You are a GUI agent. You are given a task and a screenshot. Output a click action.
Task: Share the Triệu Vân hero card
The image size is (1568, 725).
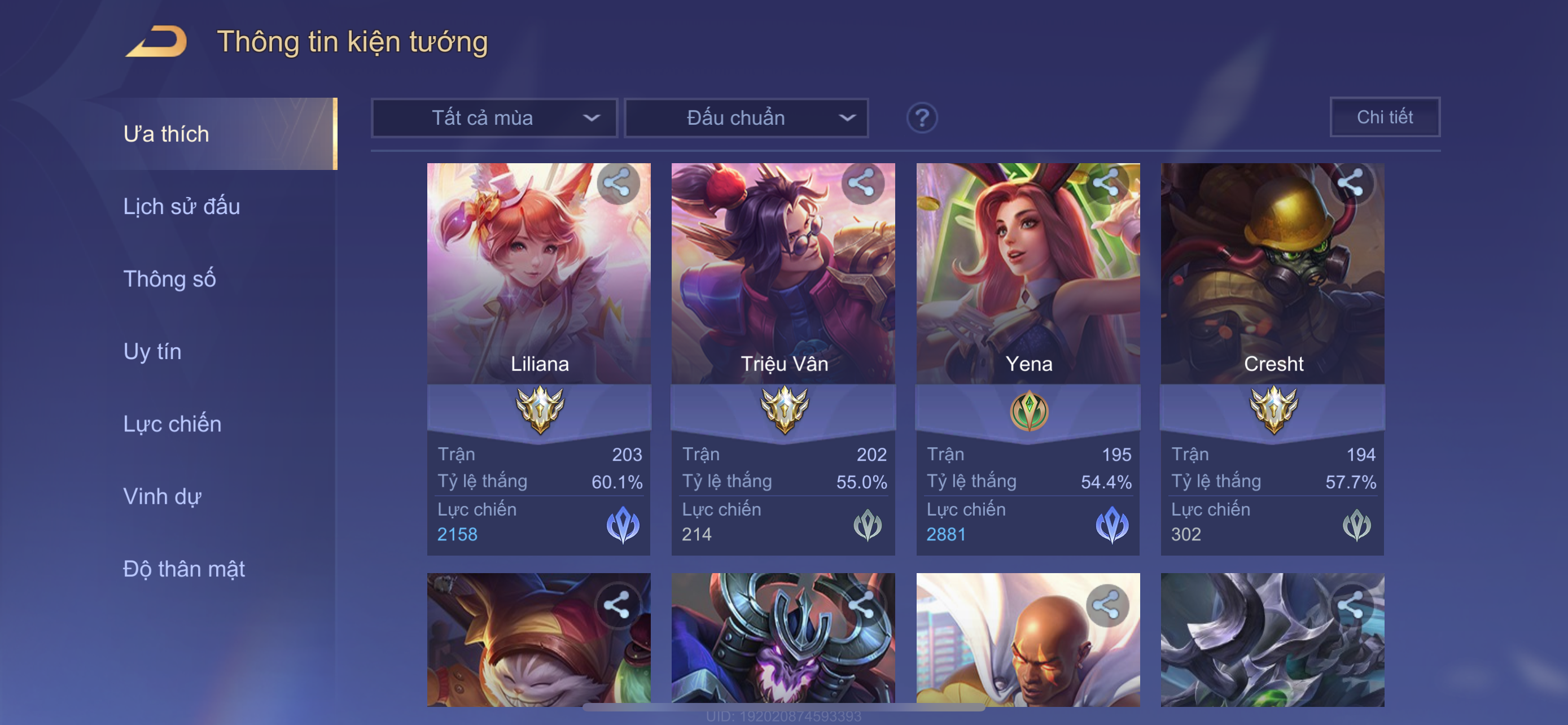pos(862,184)
